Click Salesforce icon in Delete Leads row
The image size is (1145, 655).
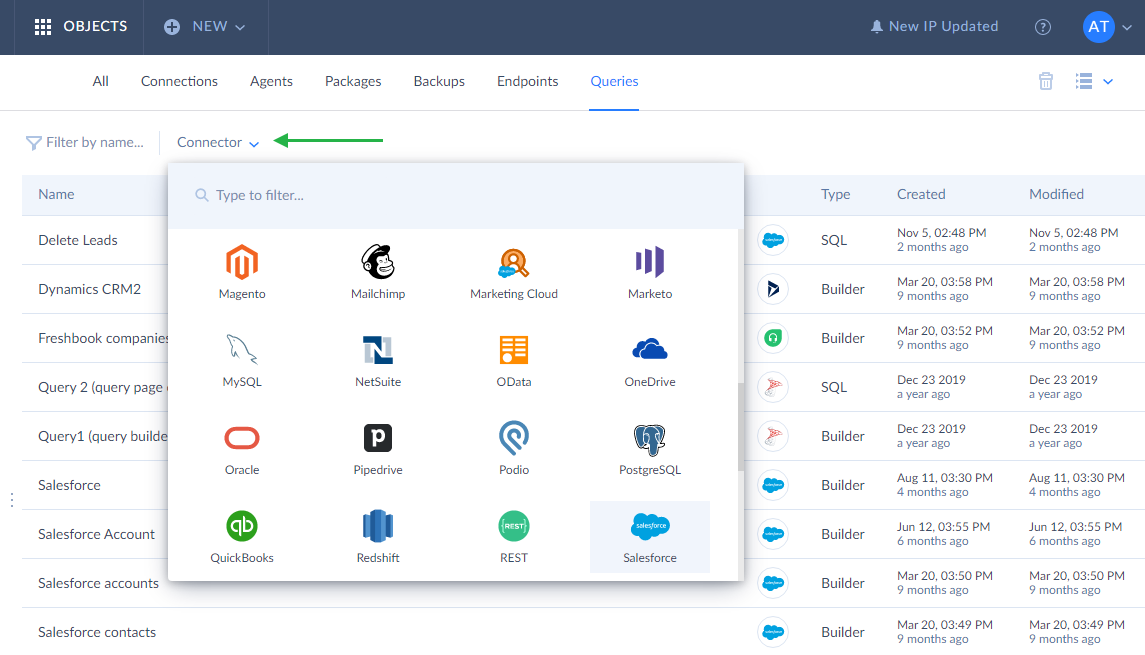(773, 240)
